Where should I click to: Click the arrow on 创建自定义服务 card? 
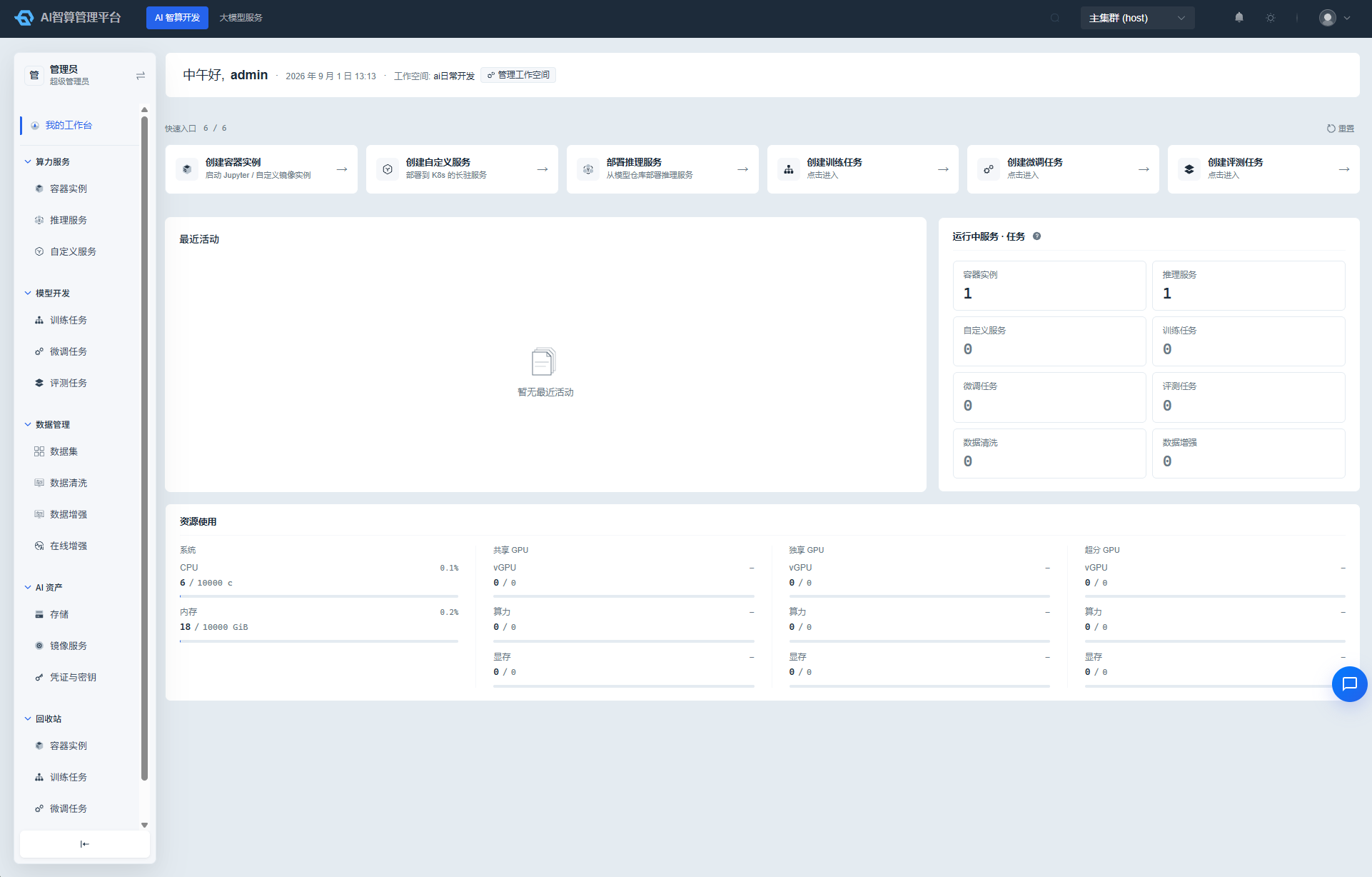pos(543,169)
